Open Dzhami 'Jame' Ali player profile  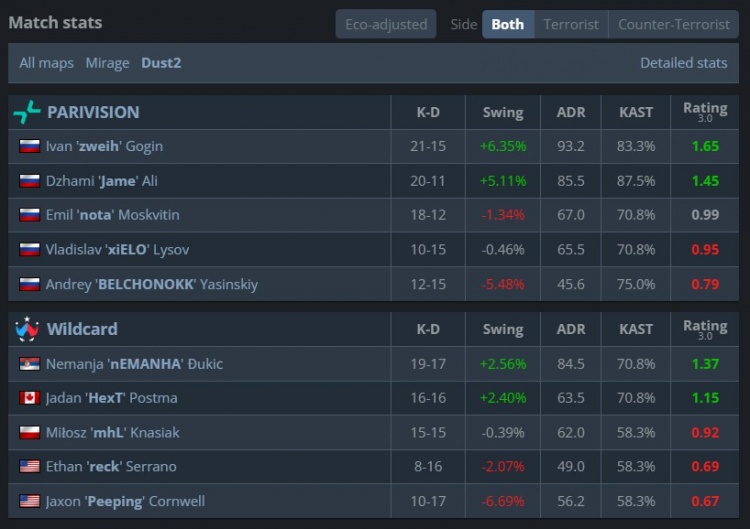click(x=102, y=181)
